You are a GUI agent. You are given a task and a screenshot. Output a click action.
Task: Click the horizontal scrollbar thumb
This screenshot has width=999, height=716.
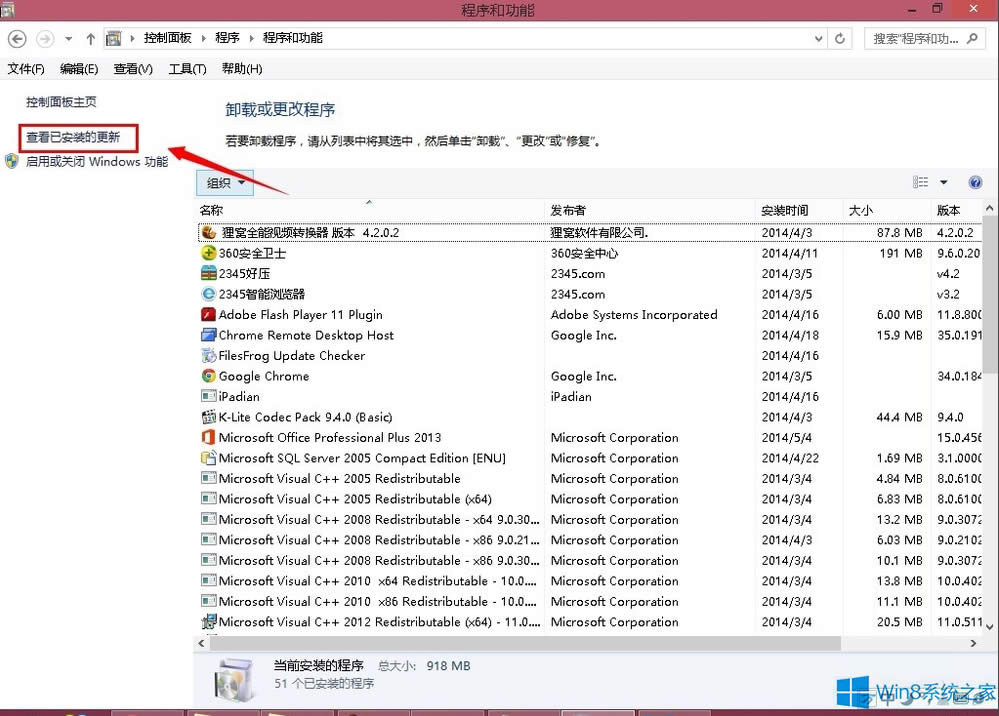click(x=525, y=643)
